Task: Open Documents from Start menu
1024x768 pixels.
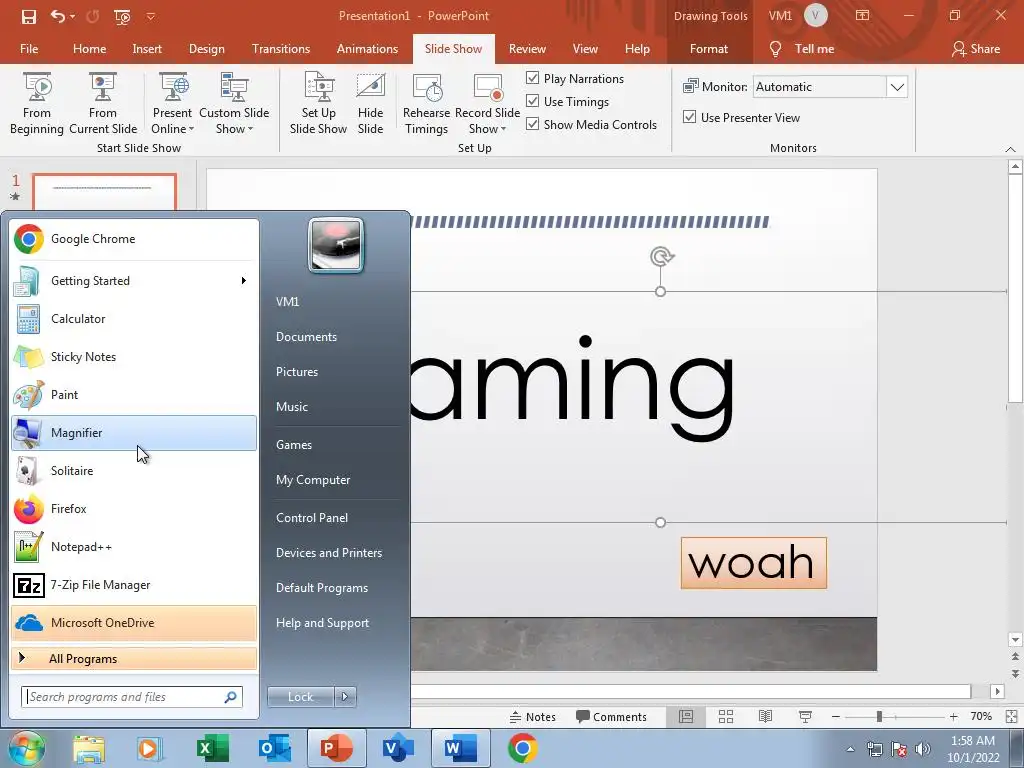Action: click(306, 337)
